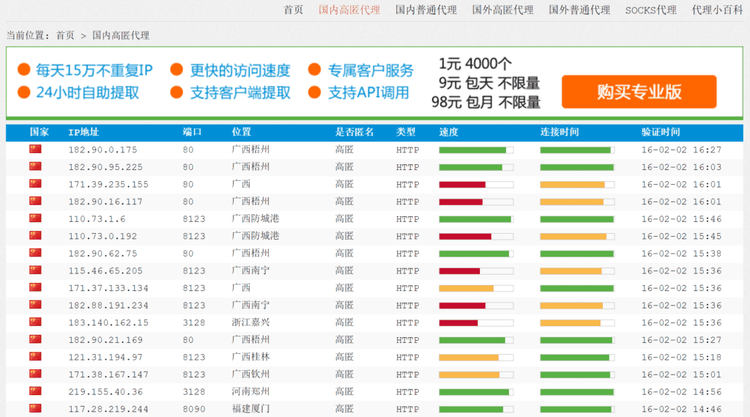Click the 首页 link in the breadcrumb
This screenshot has width=750, height=417.
[65, 35]
